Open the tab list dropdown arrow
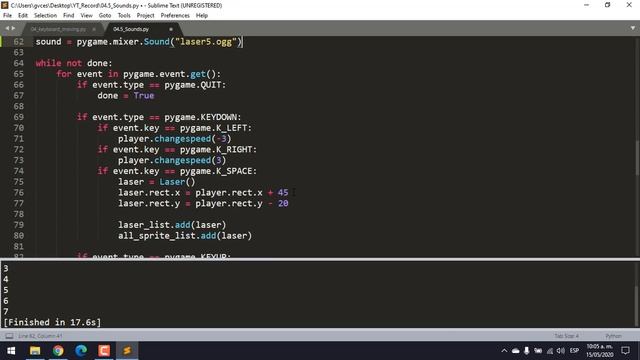The width and height of the screenshot is (640, 360). pyautogui.click(x=633, y=28)
